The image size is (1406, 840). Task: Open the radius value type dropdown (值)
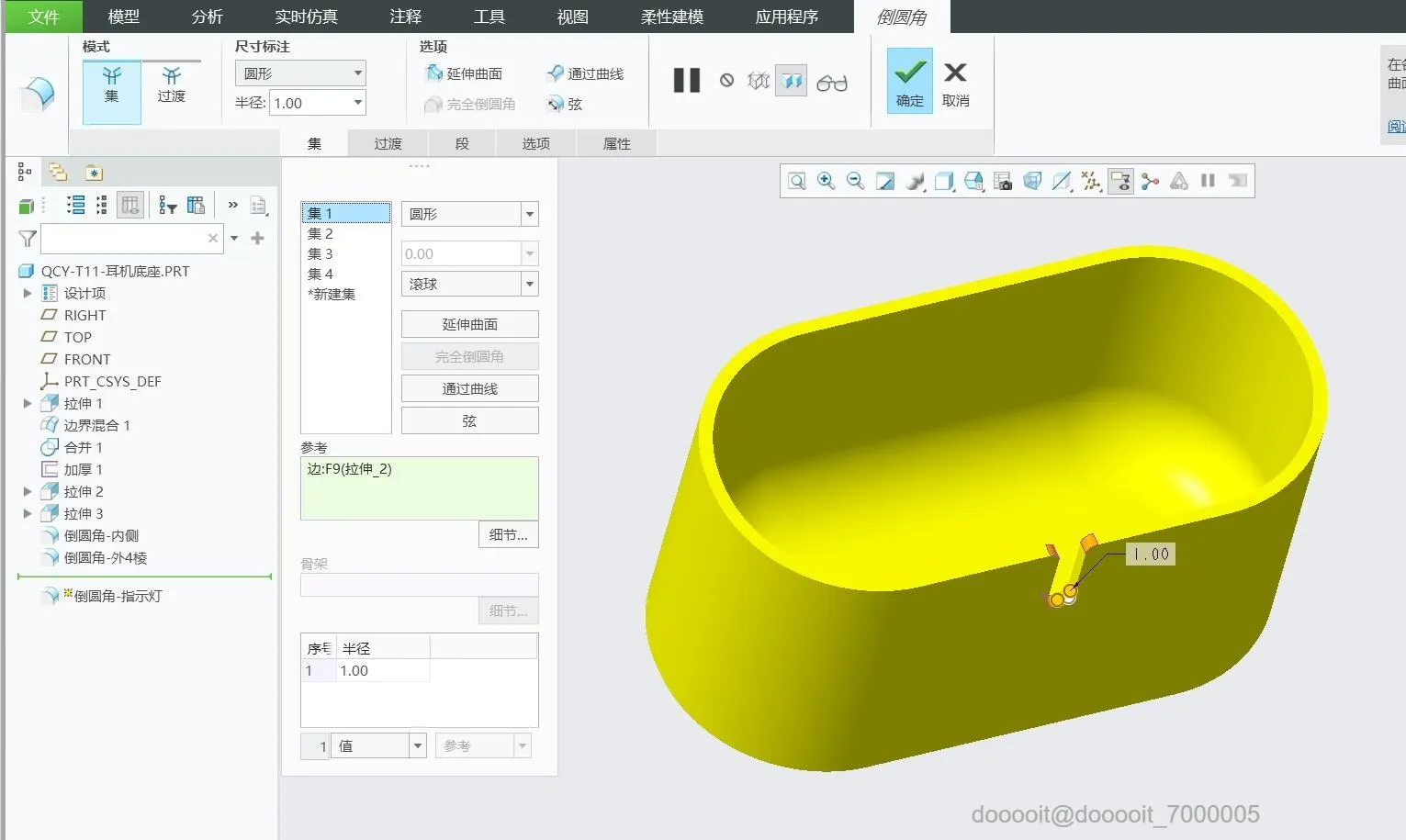coord(418,745)
